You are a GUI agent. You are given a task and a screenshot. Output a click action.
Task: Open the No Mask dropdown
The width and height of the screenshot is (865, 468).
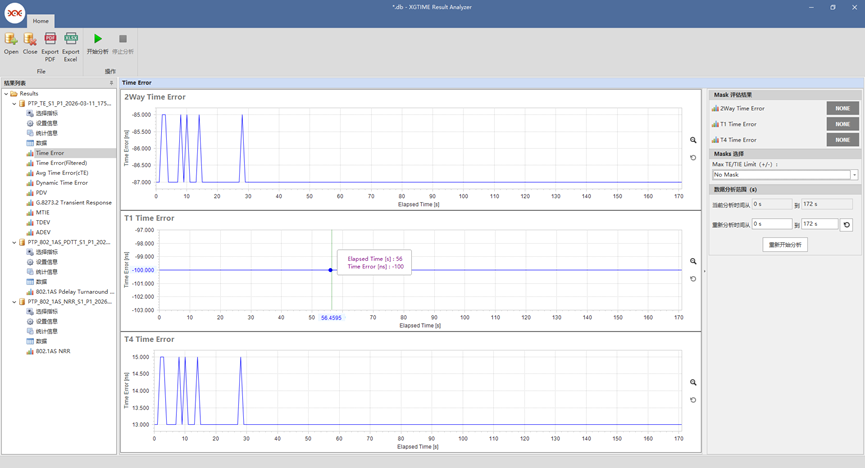[x=855, y=175]
